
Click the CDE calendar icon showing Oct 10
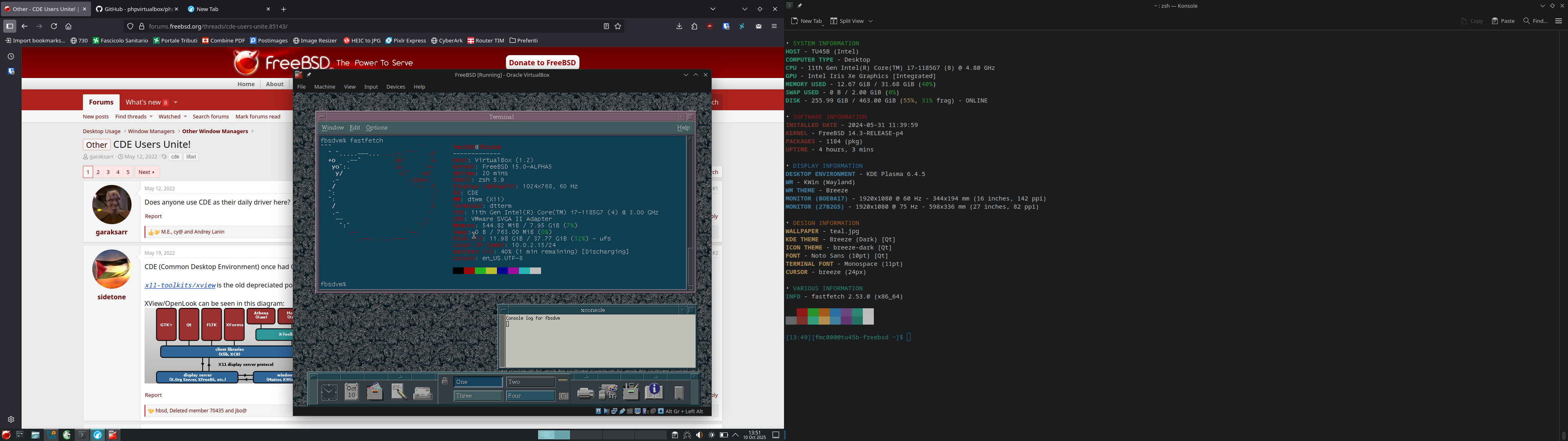(x=351, y=392)
